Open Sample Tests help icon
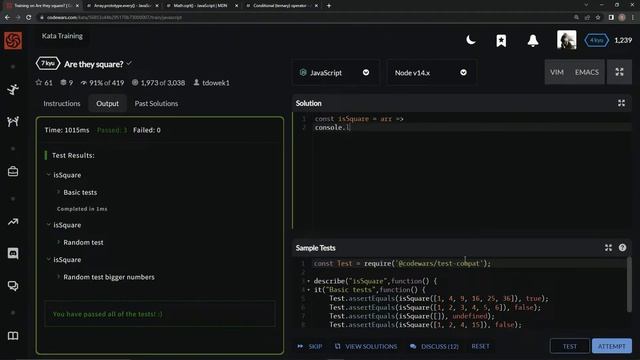Screen dimensions: 640x360 pos(622,248)
